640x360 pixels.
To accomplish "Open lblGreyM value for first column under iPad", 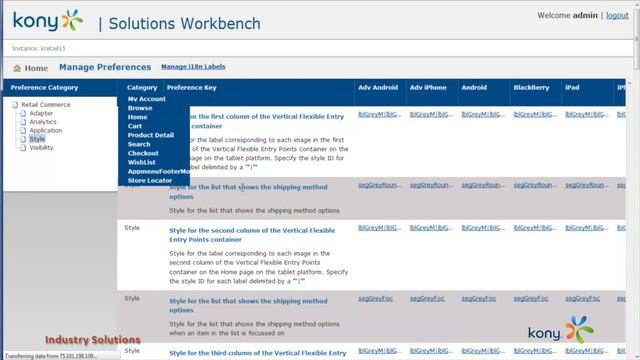I will click(587, 114).
